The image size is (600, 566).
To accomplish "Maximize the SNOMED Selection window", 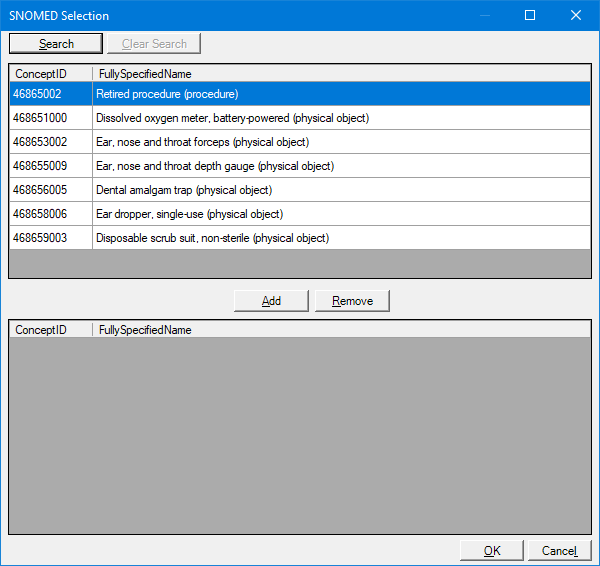I will (530, 15).
